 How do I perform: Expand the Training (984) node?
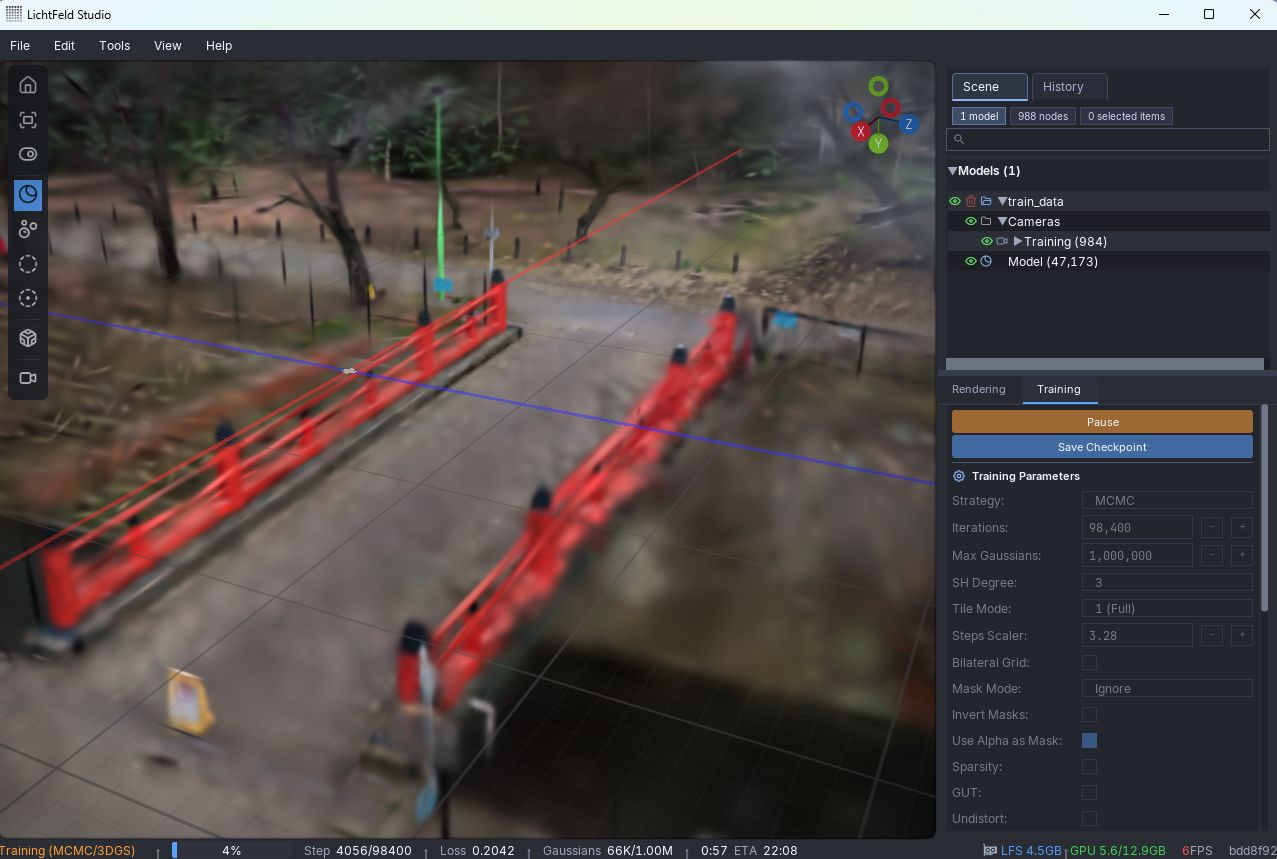coord(1018,242)
